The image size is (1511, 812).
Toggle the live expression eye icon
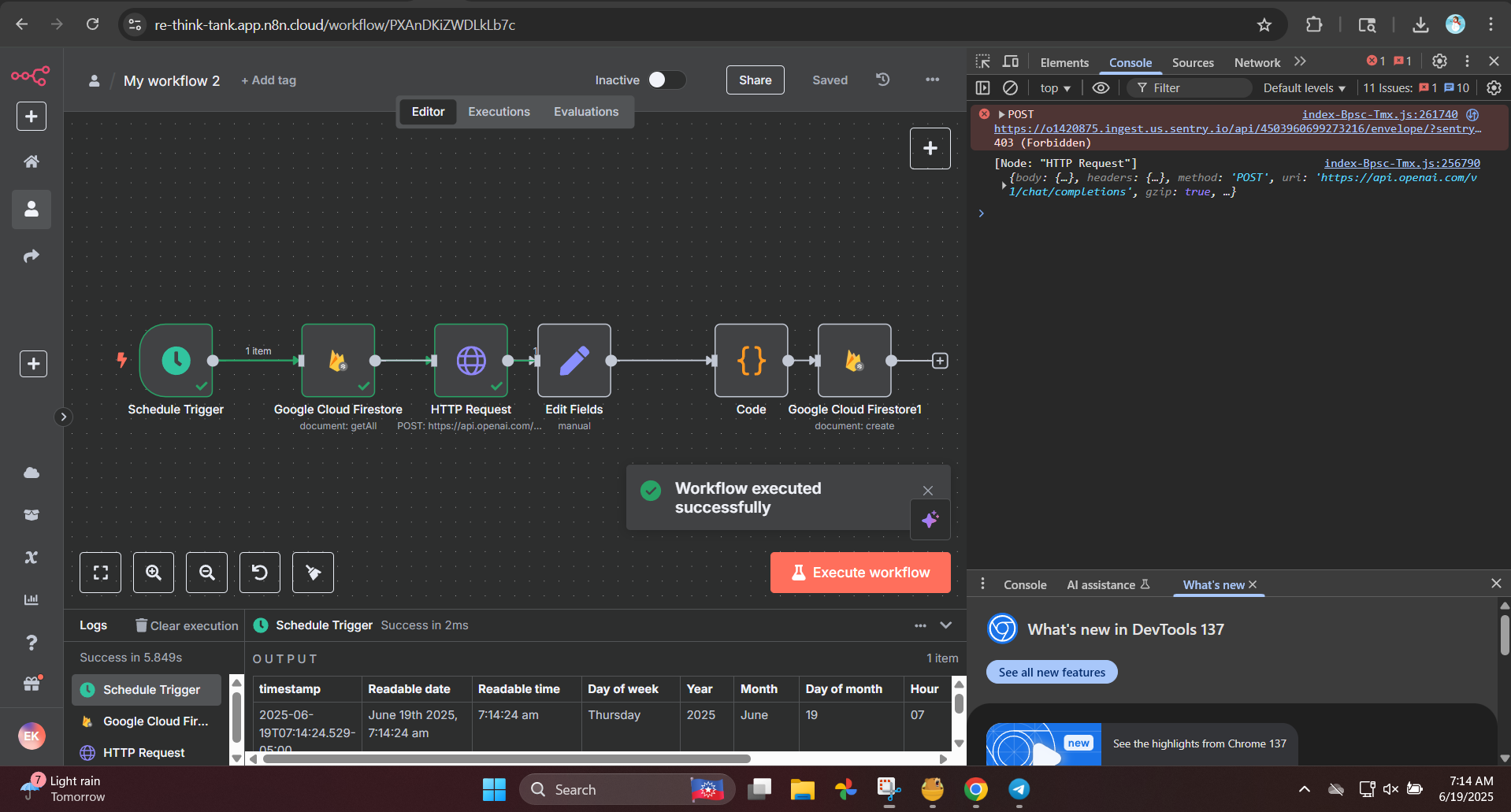pyautogui.click(x=1101, y=88)
